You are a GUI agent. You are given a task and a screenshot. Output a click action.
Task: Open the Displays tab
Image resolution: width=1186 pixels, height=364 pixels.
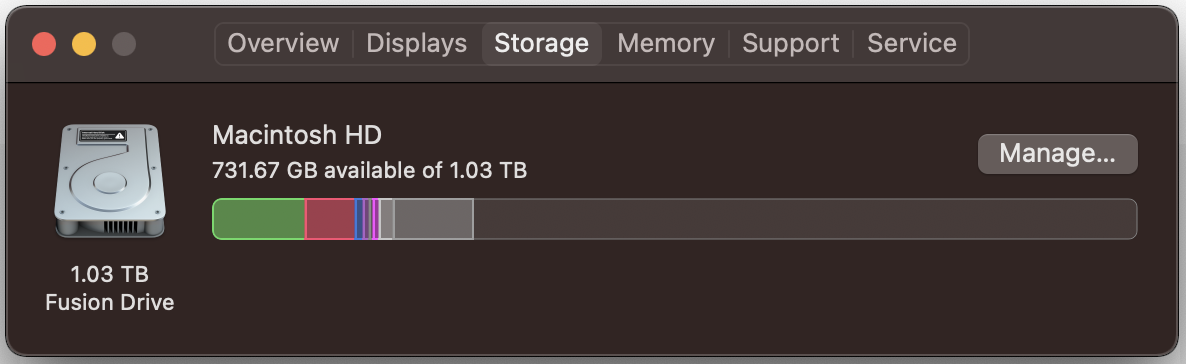(x=417, y=44)
